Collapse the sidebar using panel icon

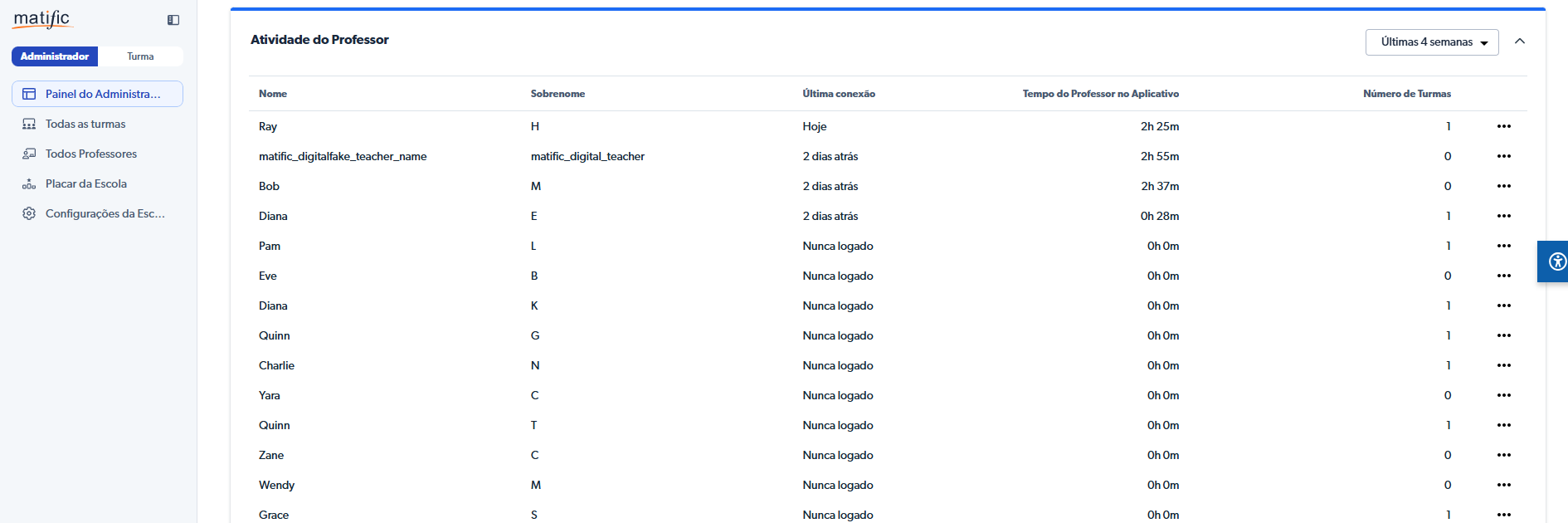(173, 20)
